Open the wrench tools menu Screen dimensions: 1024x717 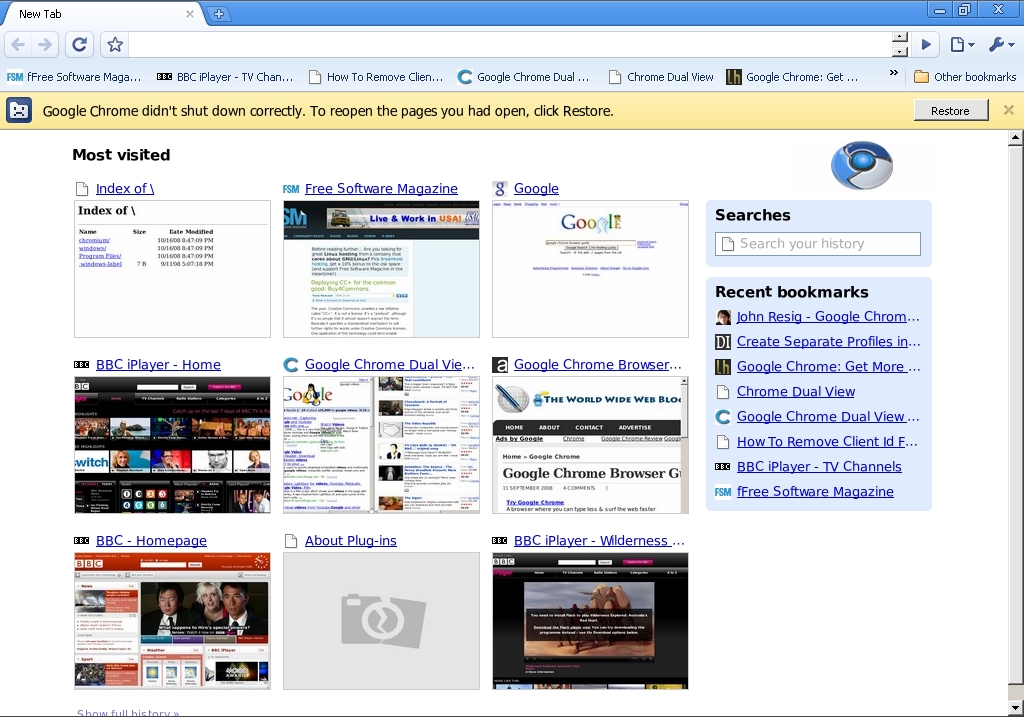click(x=1001, y=44)
